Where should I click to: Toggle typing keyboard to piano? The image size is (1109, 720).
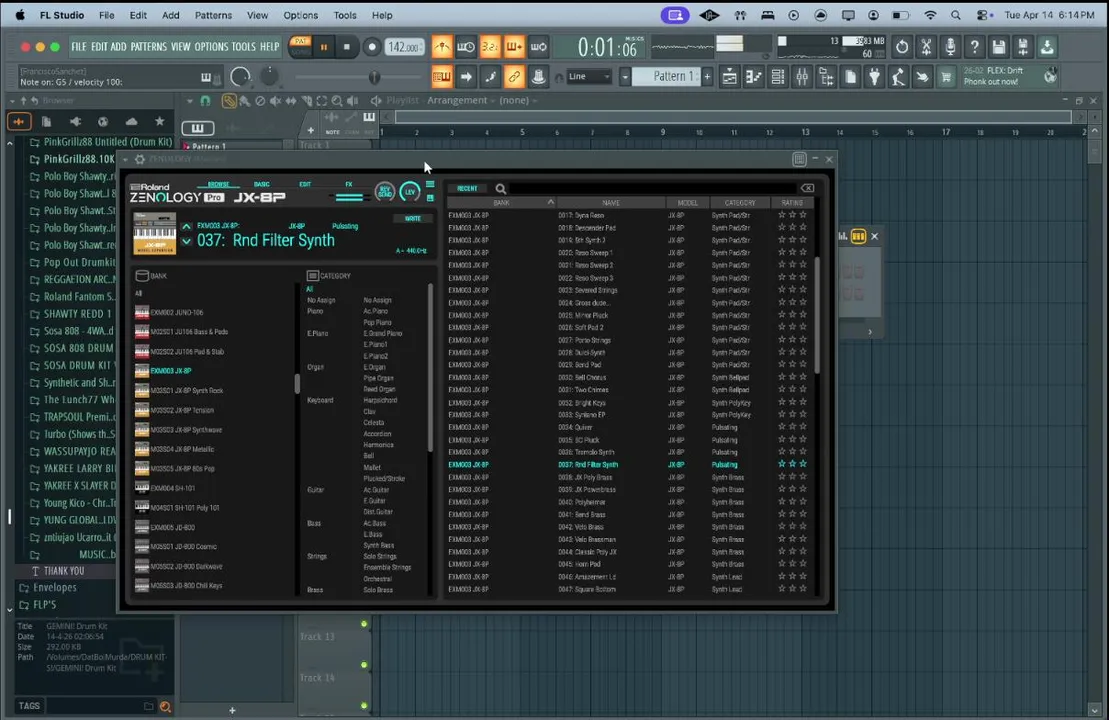[442, 76]
